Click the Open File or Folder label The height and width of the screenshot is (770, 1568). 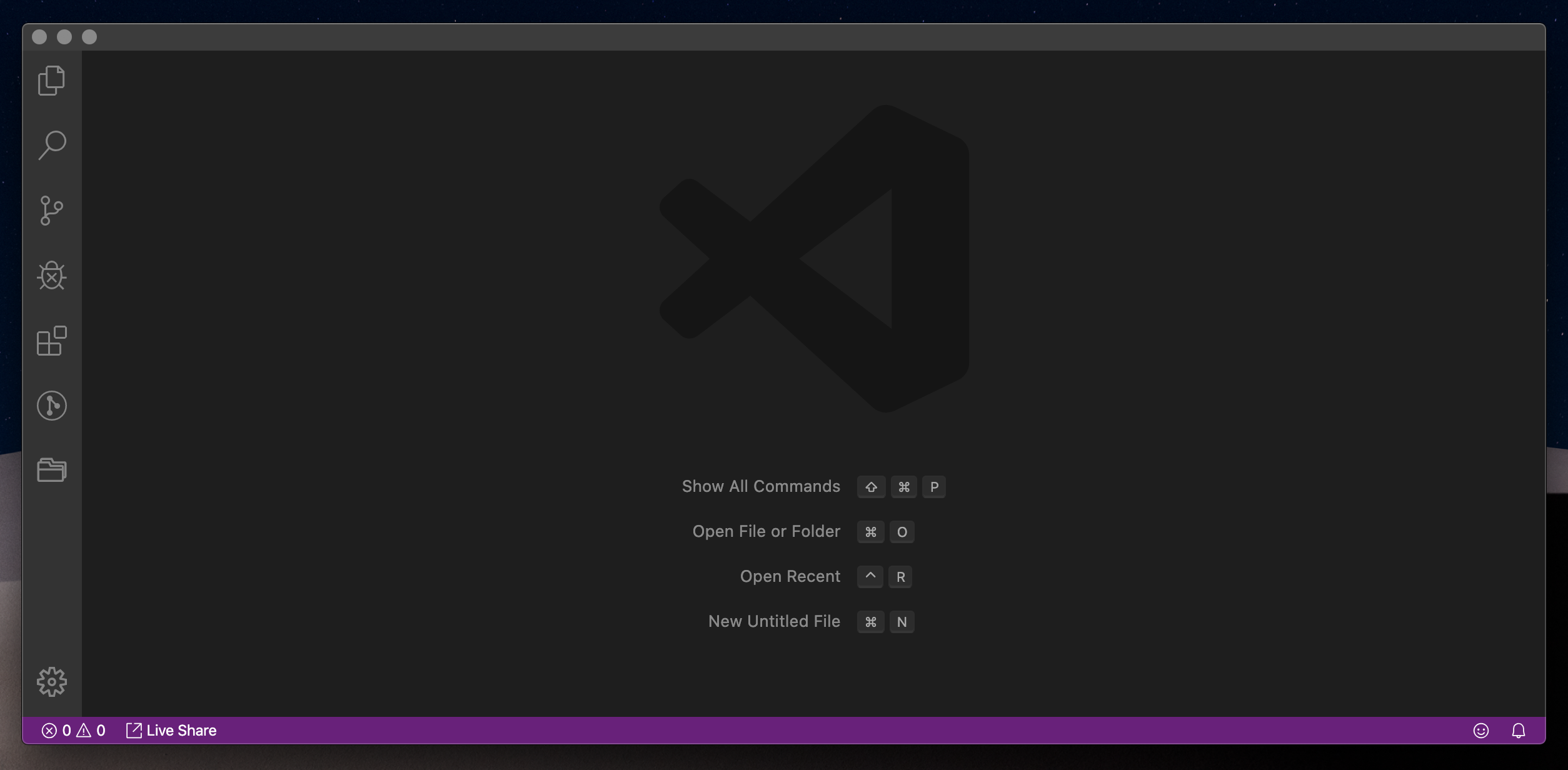pos(766,532)
